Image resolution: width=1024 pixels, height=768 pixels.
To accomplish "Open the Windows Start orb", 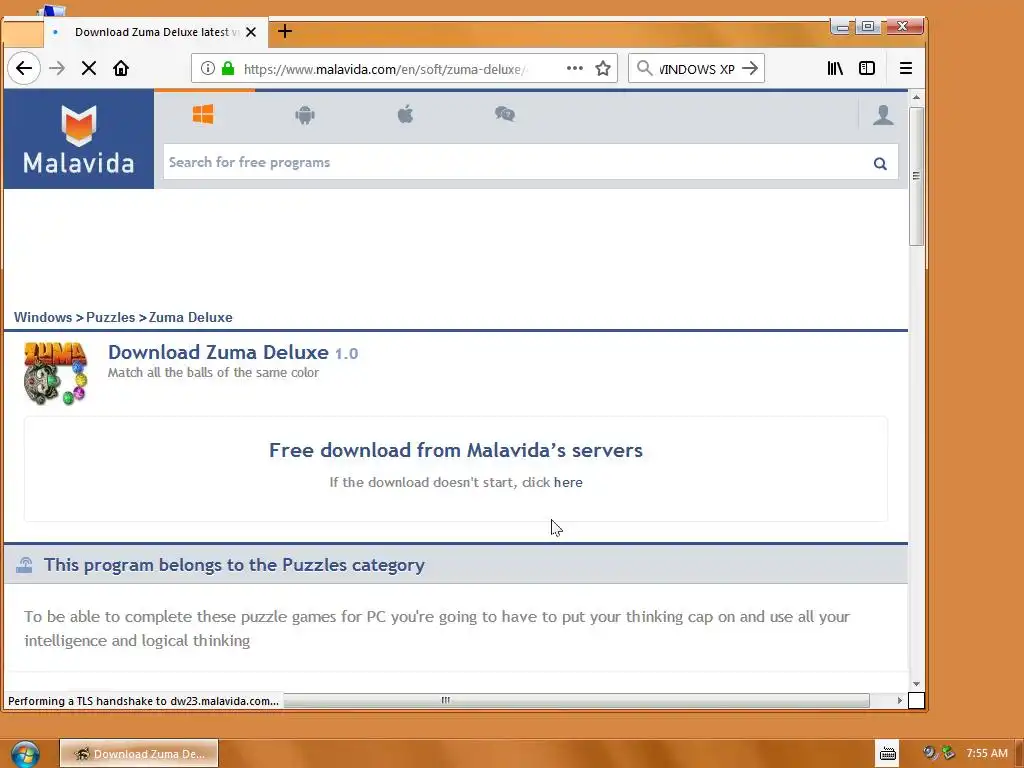I will coord(24,754).
